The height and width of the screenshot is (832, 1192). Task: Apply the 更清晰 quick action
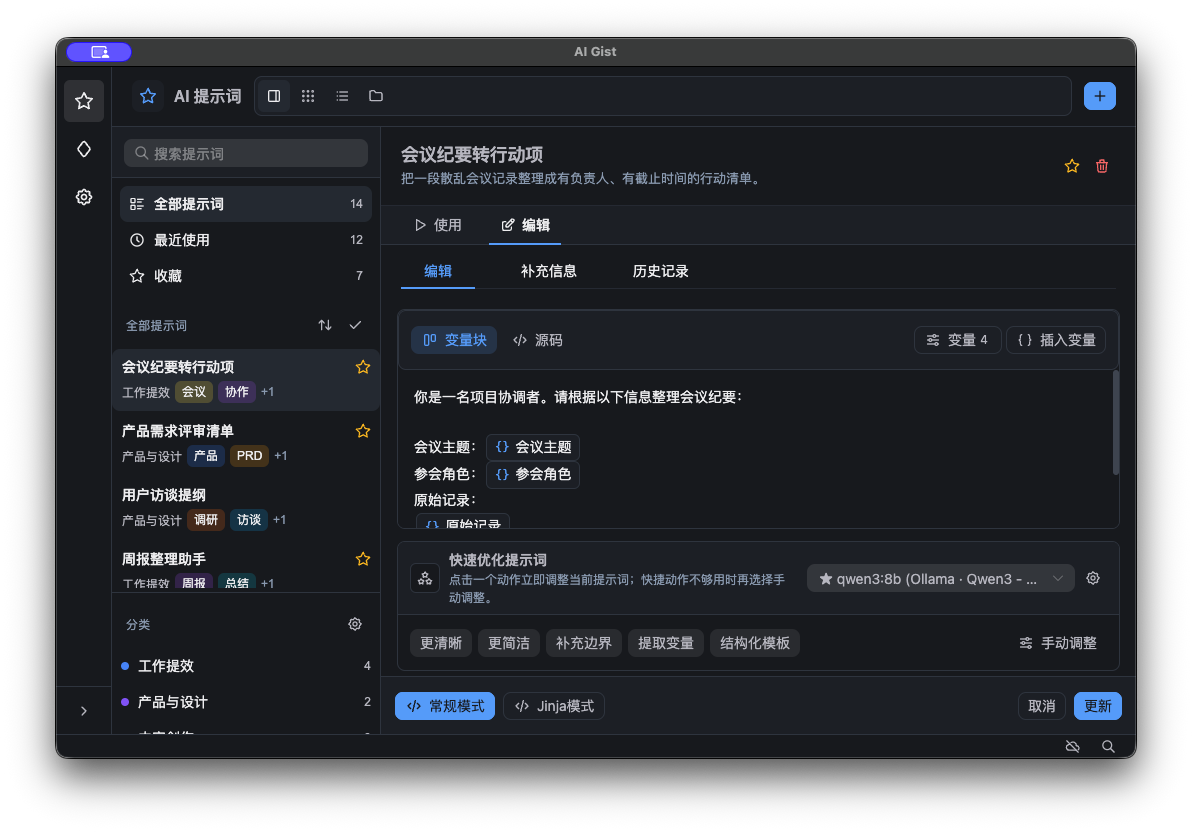pos(441,643)
